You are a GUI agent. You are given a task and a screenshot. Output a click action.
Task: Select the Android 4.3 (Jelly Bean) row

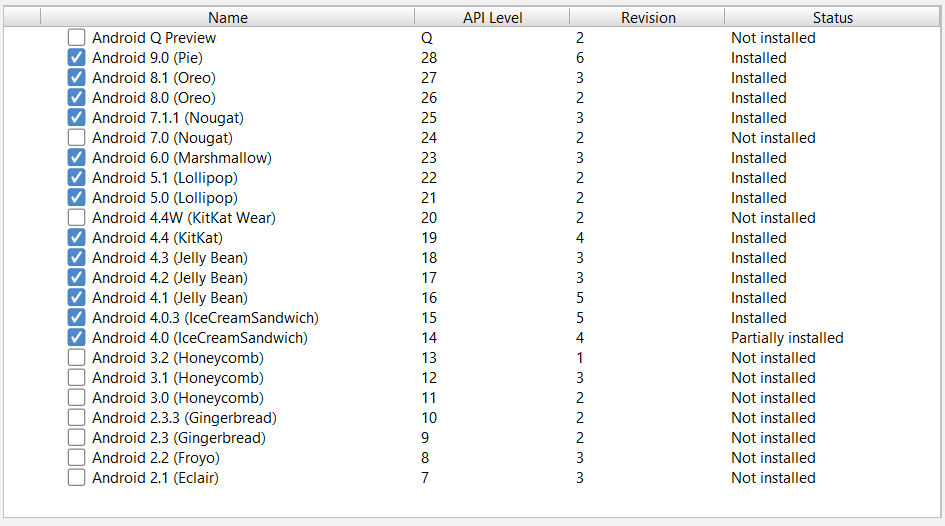click(x=169, y=258)
